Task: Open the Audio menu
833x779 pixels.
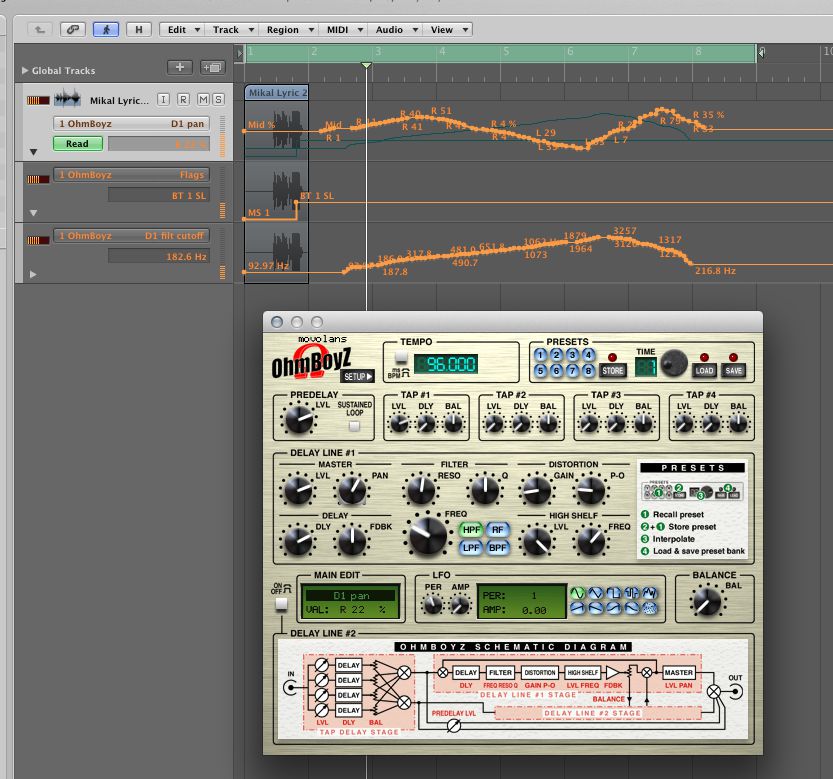Action: click(x=396, y=30)
